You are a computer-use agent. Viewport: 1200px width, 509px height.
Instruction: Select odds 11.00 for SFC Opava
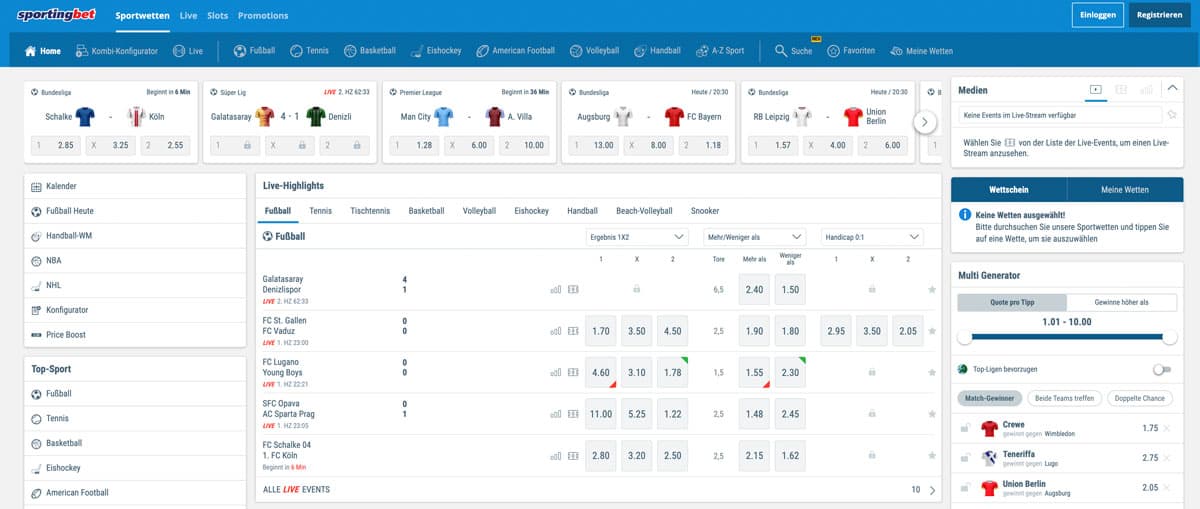[x=602, y=413]
